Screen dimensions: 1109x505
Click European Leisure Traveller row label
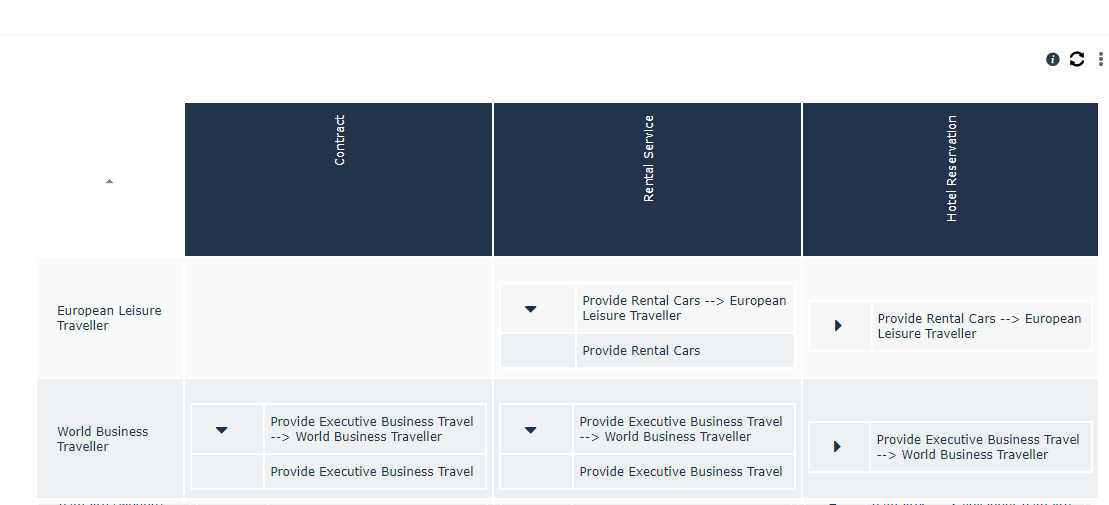[x=109, y=318]
